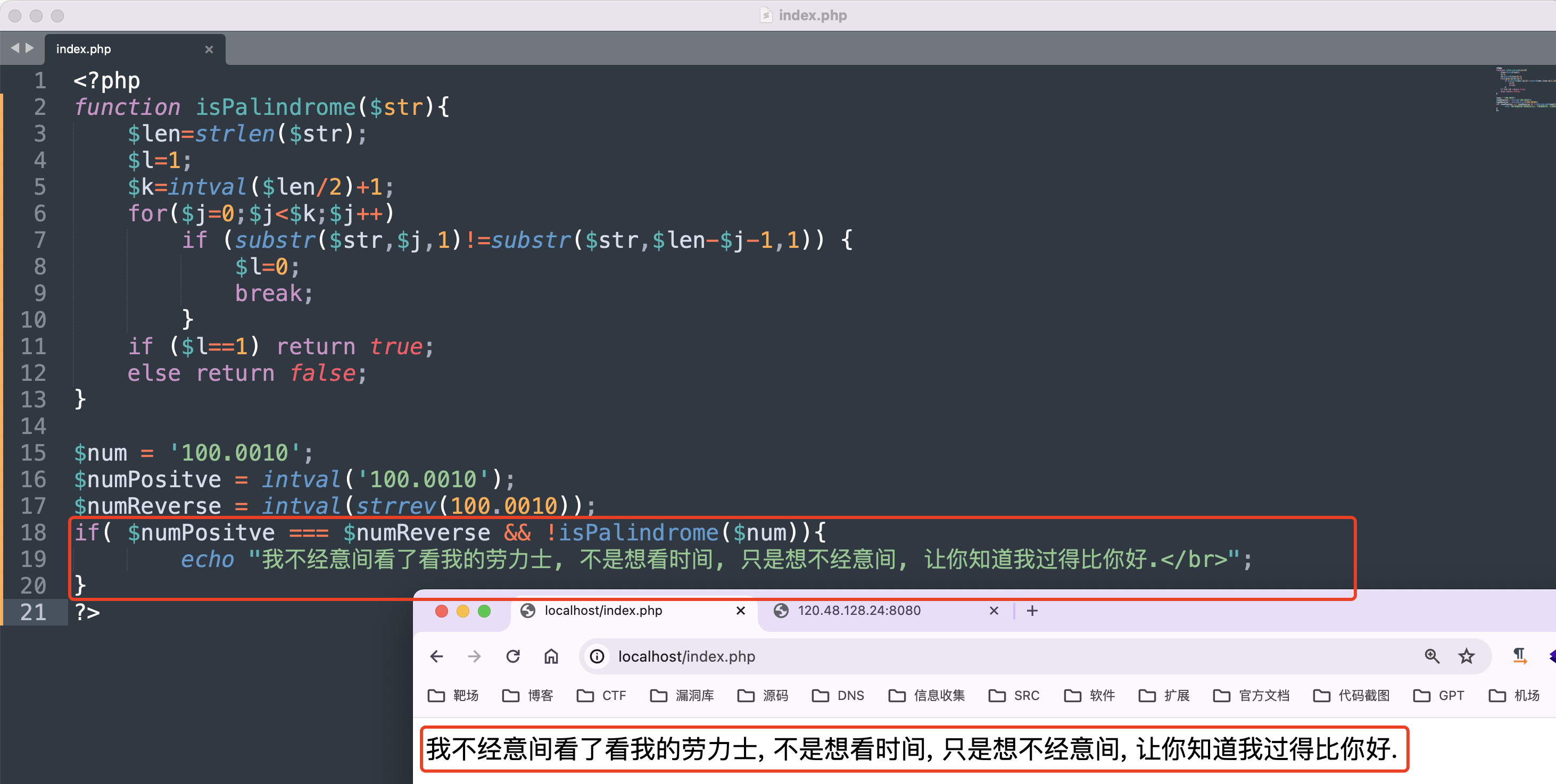The image size is (1556, 784).
Task: Click line number 21 in the gutter
Action: 33,612
